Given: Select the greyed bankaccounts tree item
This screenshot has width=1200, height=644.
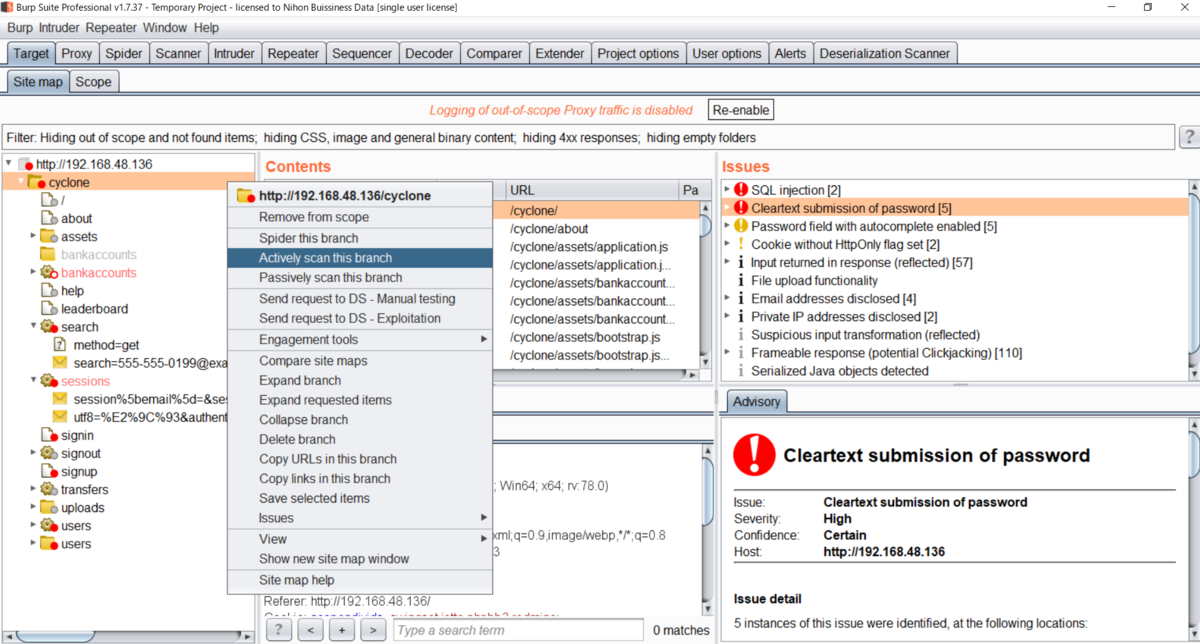Looking at the screenshot, I should [98, 255].
